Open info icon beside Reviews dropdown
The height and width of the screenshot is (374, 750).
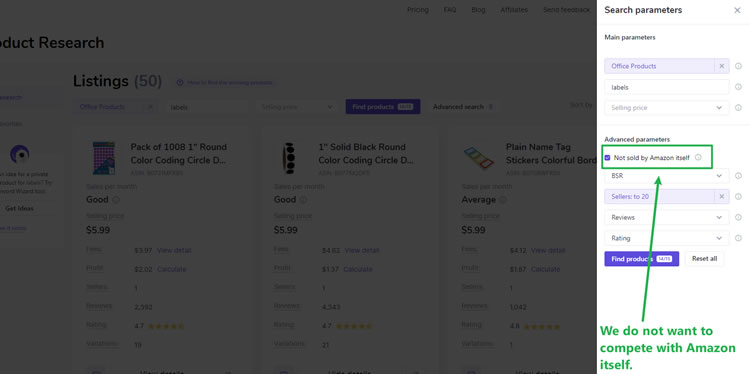coord(738,217)
